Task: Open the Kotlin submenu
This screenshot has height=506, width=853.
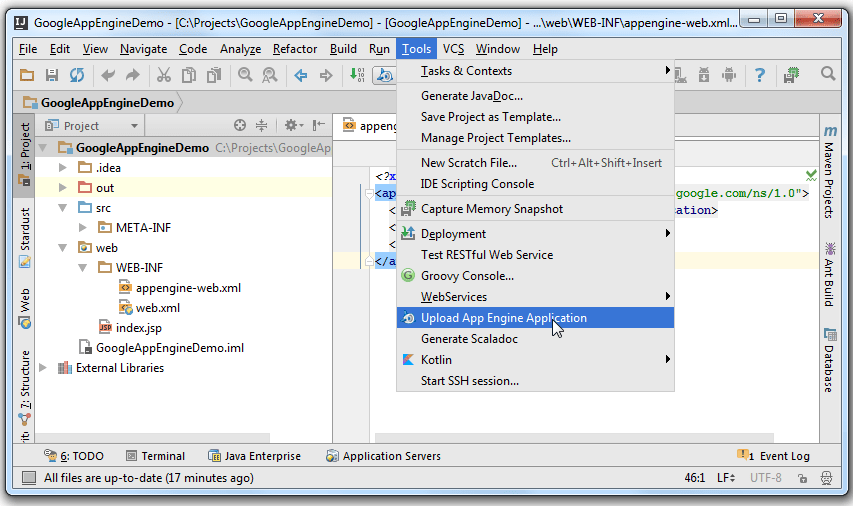Action: pos(535,360)
